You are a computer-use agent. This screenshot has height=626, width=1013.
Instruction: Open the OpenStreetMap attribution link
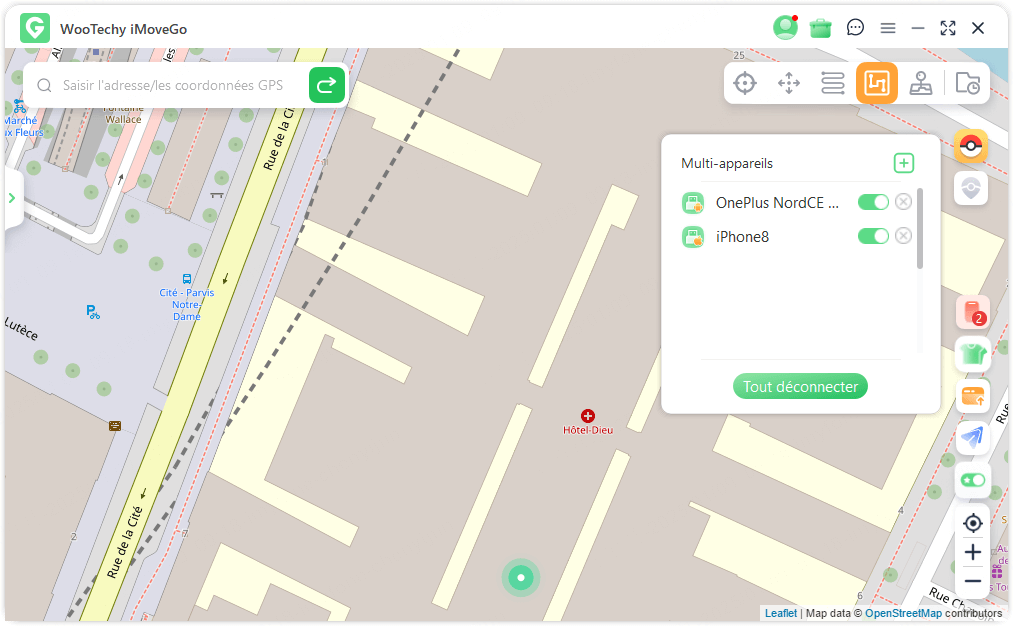pyautogui.click(x=903, y=613)
